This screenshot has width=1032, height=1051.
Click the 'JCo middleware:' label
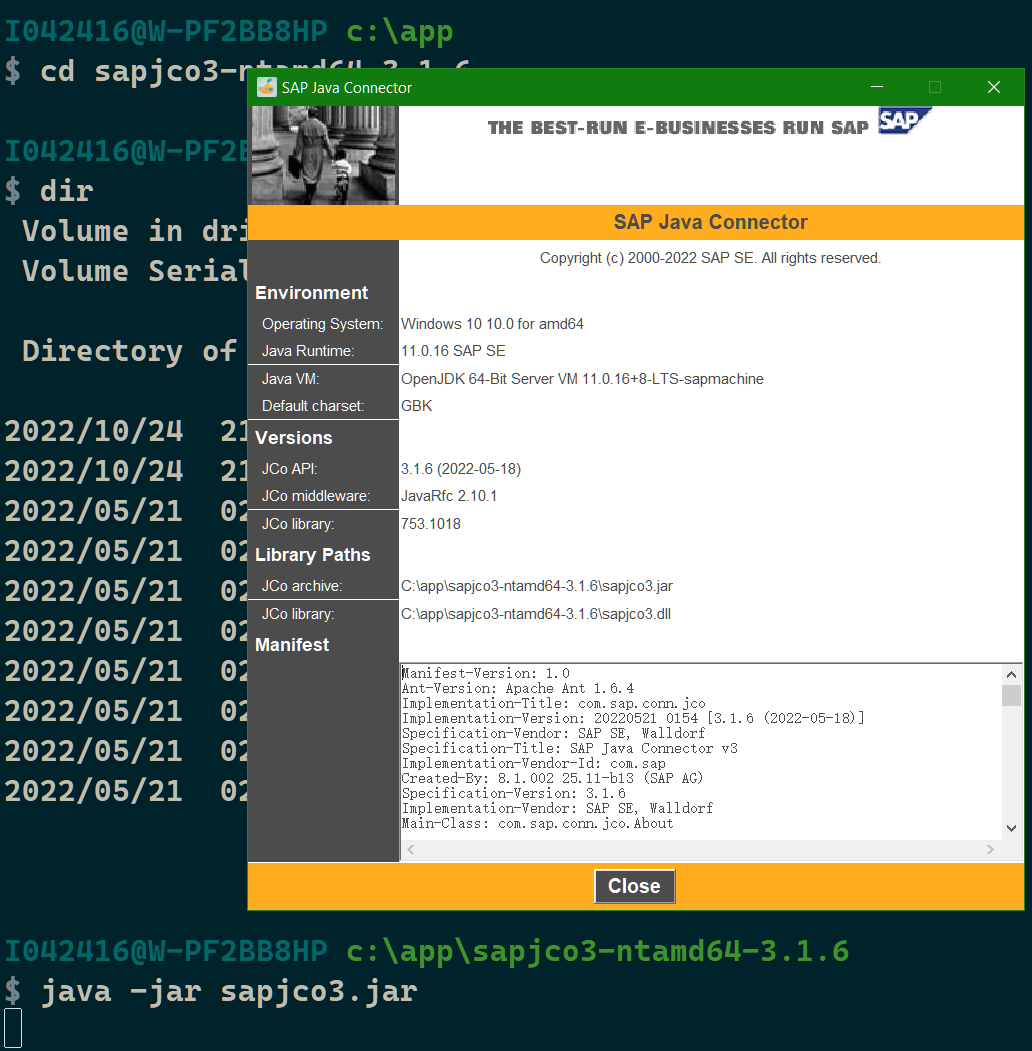pos(316,496)
